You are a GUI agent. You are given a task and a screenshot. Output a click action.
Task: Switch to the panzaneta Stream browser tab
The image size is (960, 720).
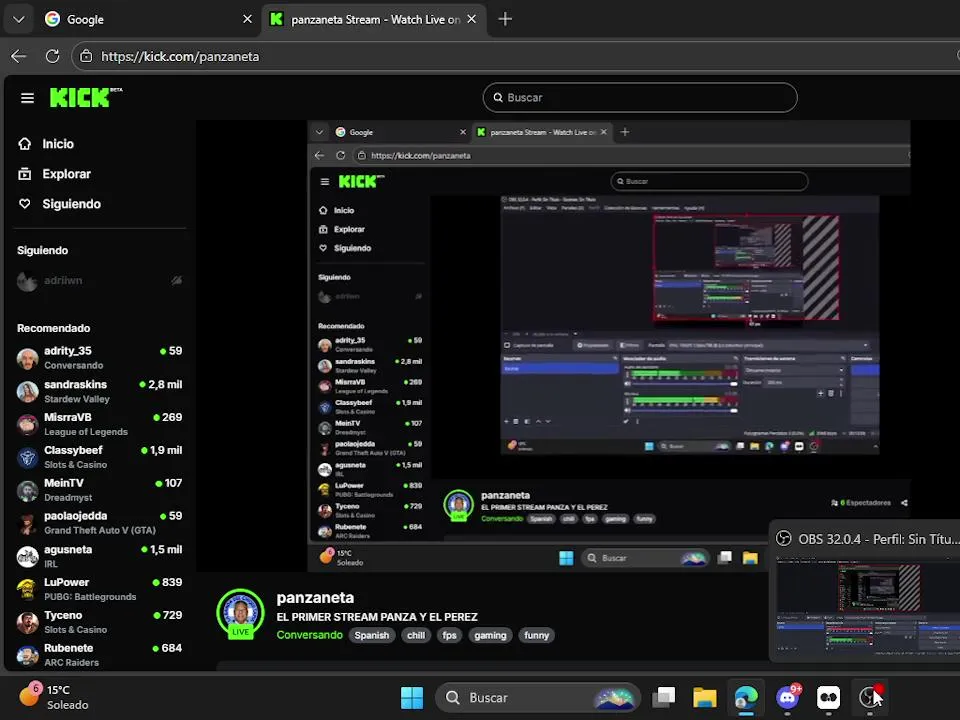(x=373, y=20)
